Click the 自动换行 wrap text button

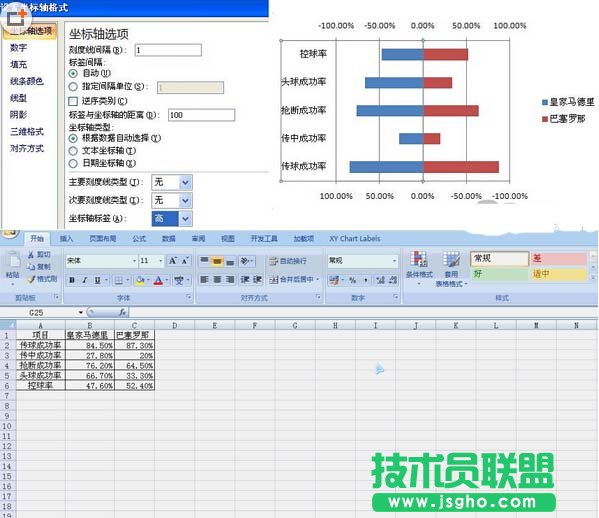[x=288, y=261]
